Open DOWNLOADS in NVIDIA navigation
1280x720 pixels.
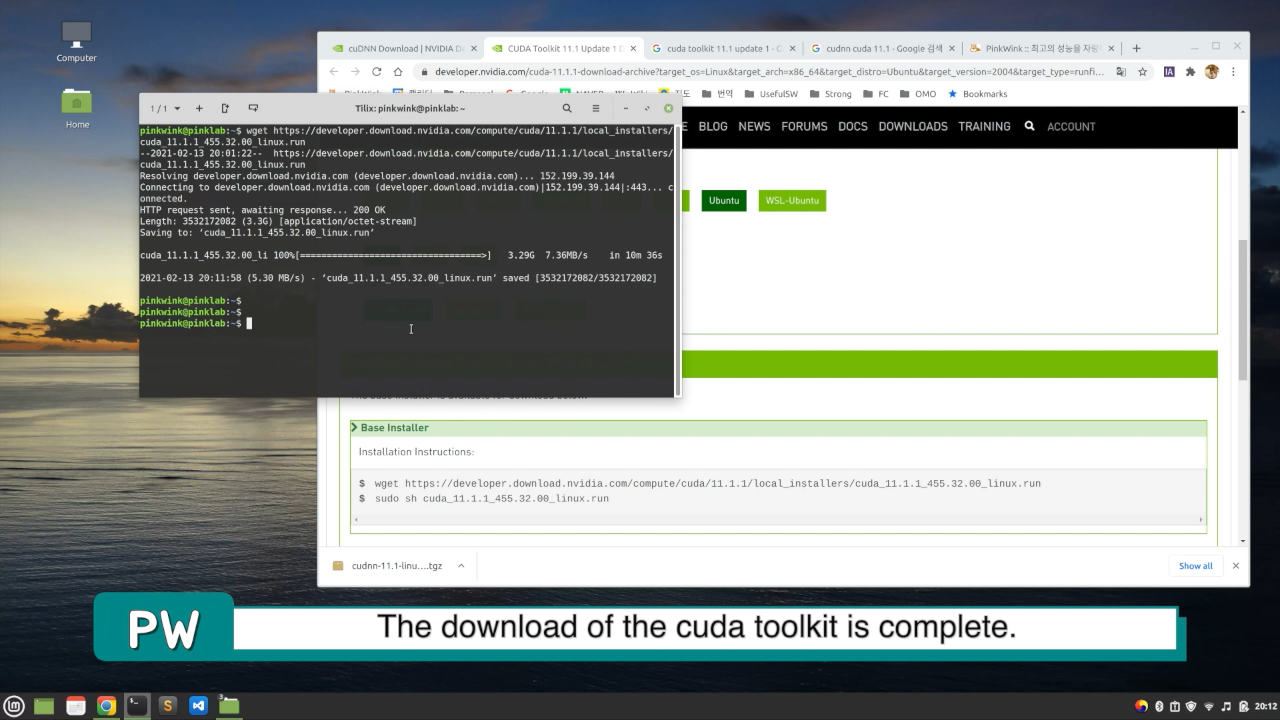point(913,126)
